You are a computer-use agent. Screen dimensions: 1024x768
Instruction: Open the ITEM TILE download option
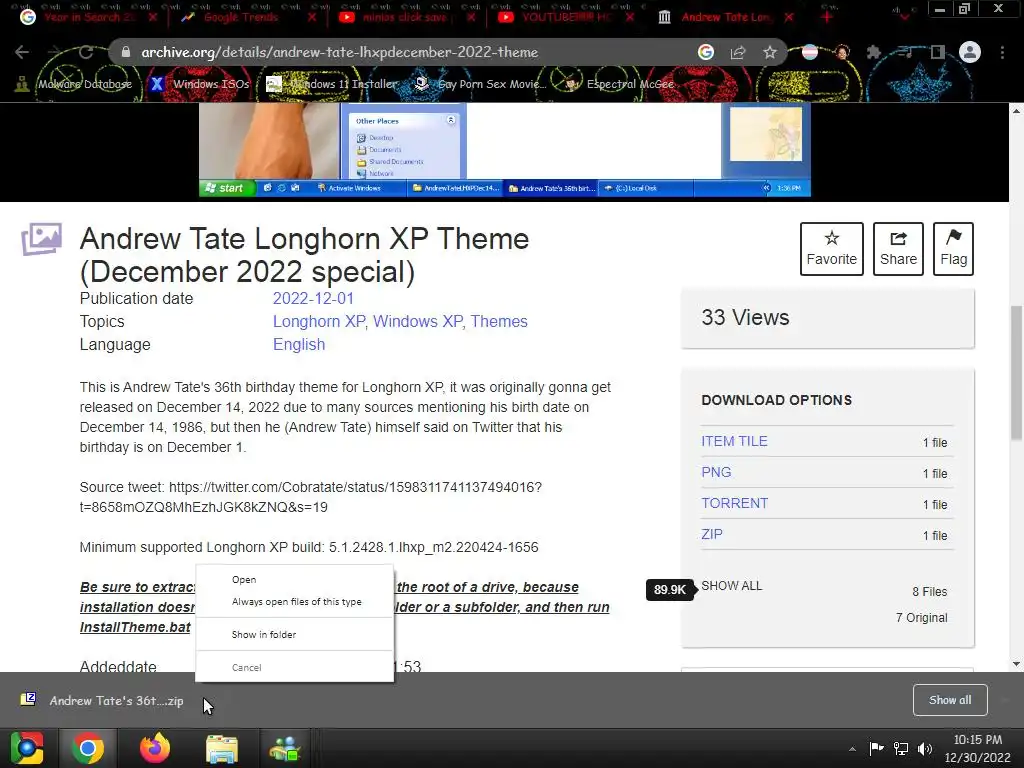click(734, 441)
